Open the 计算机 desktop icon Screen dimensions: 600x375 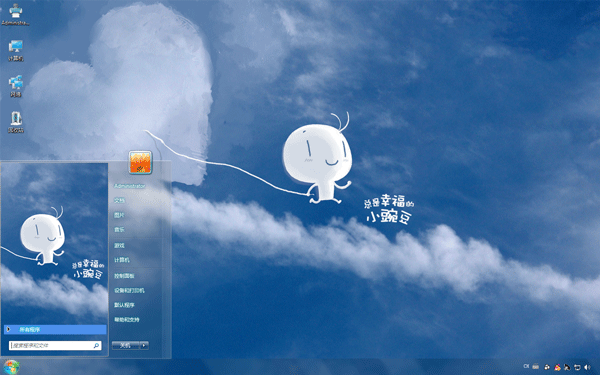coord(16,50)
